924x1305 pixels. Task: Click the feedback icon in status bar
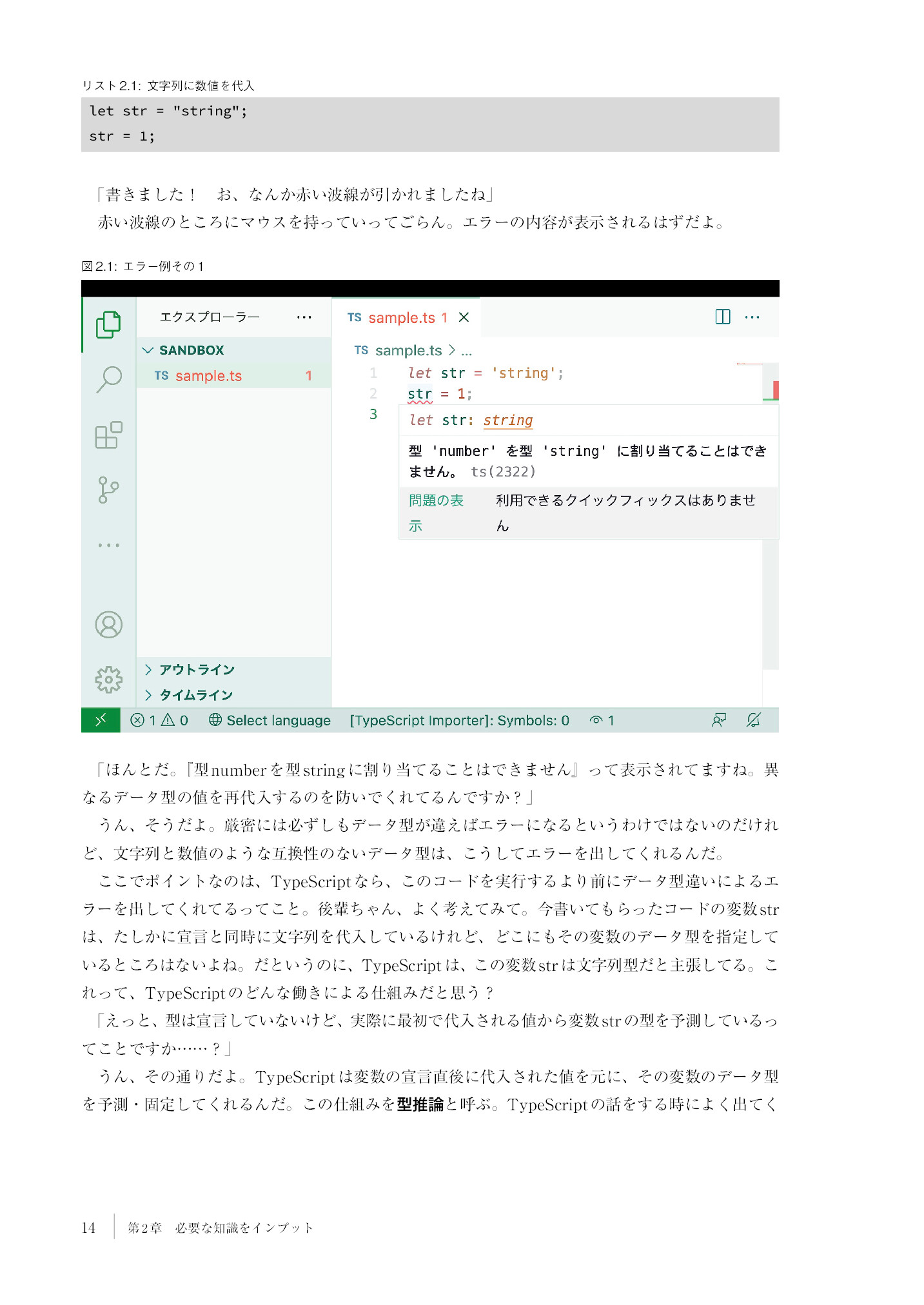tap(719, 720)
